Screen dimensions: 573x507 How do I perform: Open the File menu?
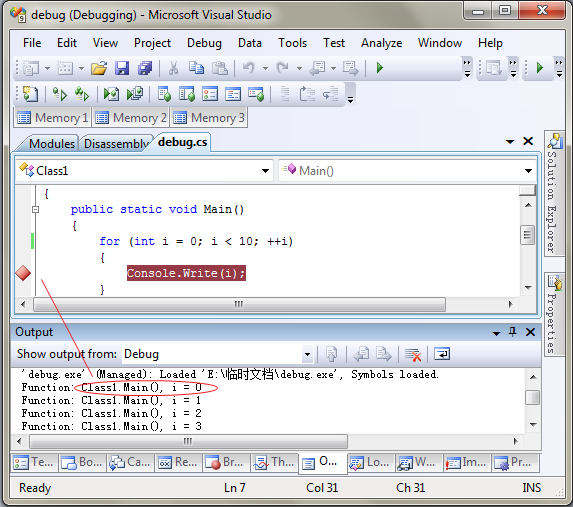point(32,43)
